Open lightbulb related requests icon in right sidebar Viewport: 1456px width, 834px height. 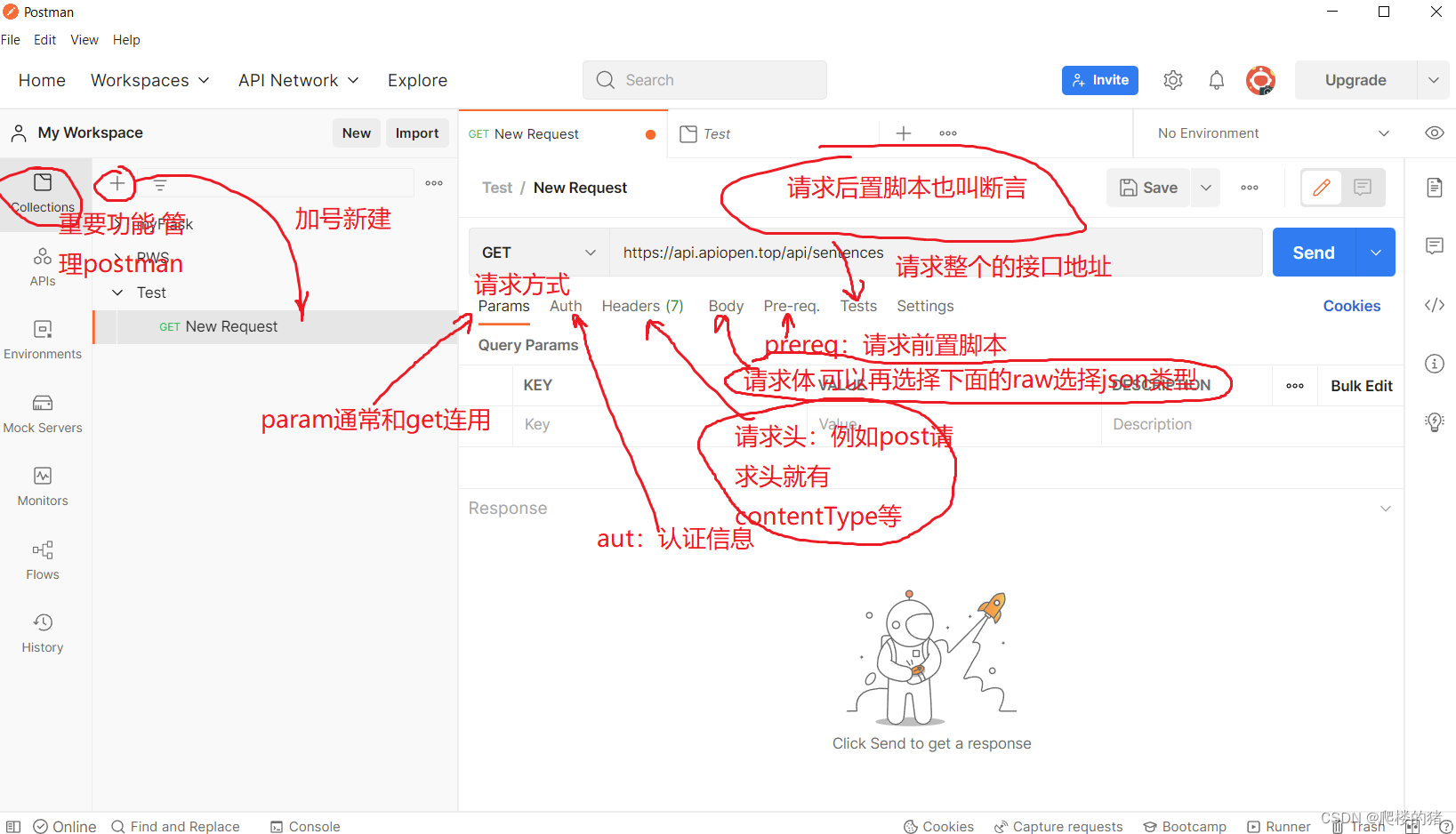1435,422
